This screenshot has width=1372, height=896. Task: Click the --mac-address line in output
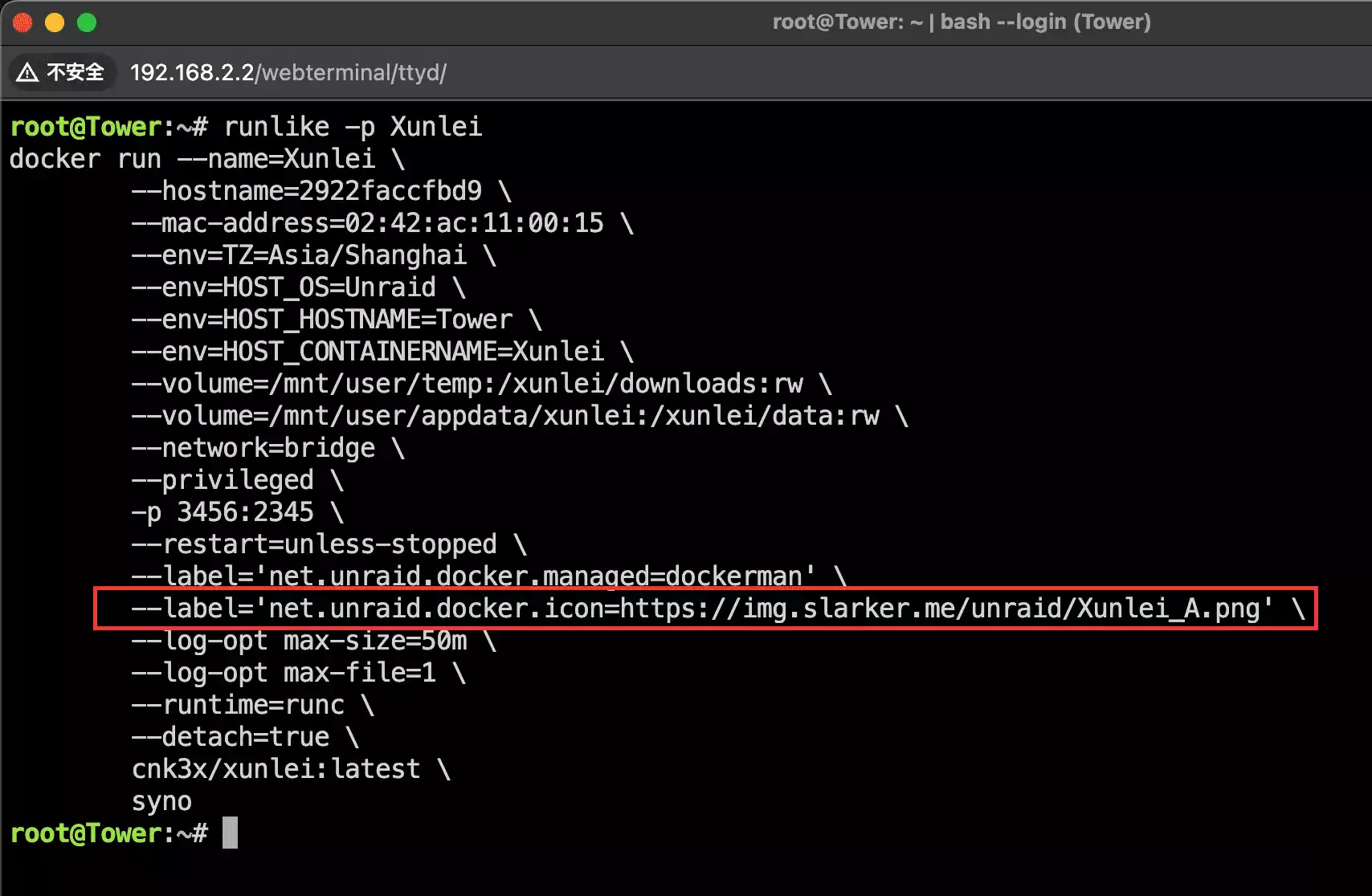(367, 223)
